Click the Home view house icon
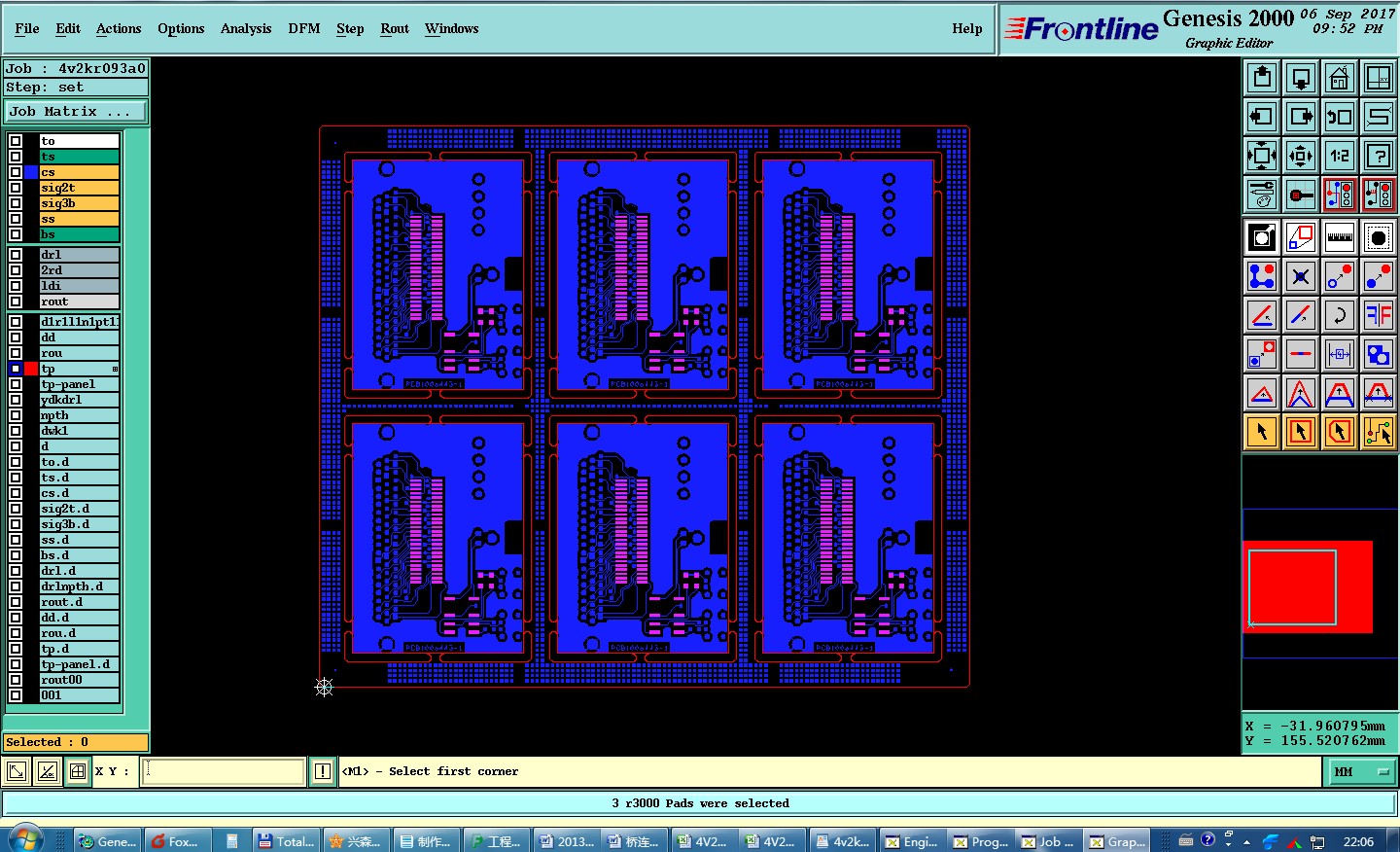Screen dimensions: 1400x852 [1339, 78]
